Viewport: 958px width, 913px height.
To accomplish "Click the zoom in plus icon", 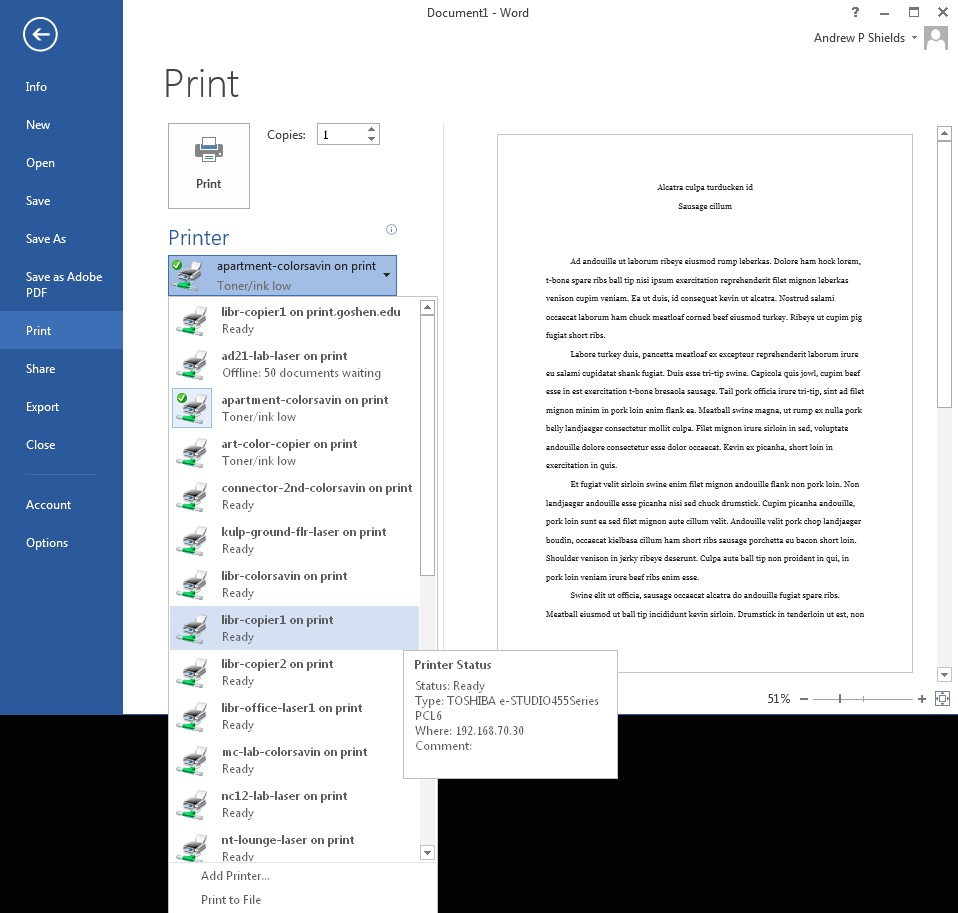I will (922, 699).
